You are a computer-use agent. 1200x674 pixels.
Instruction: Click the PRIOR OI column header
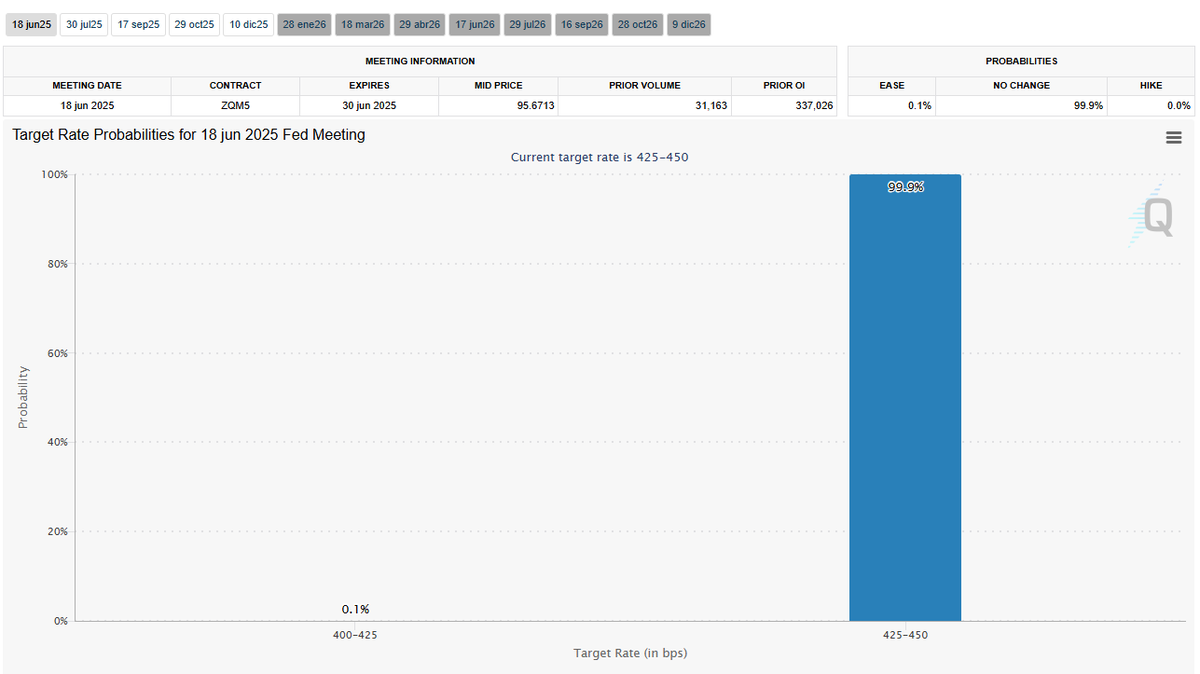[x=784, y=86]
